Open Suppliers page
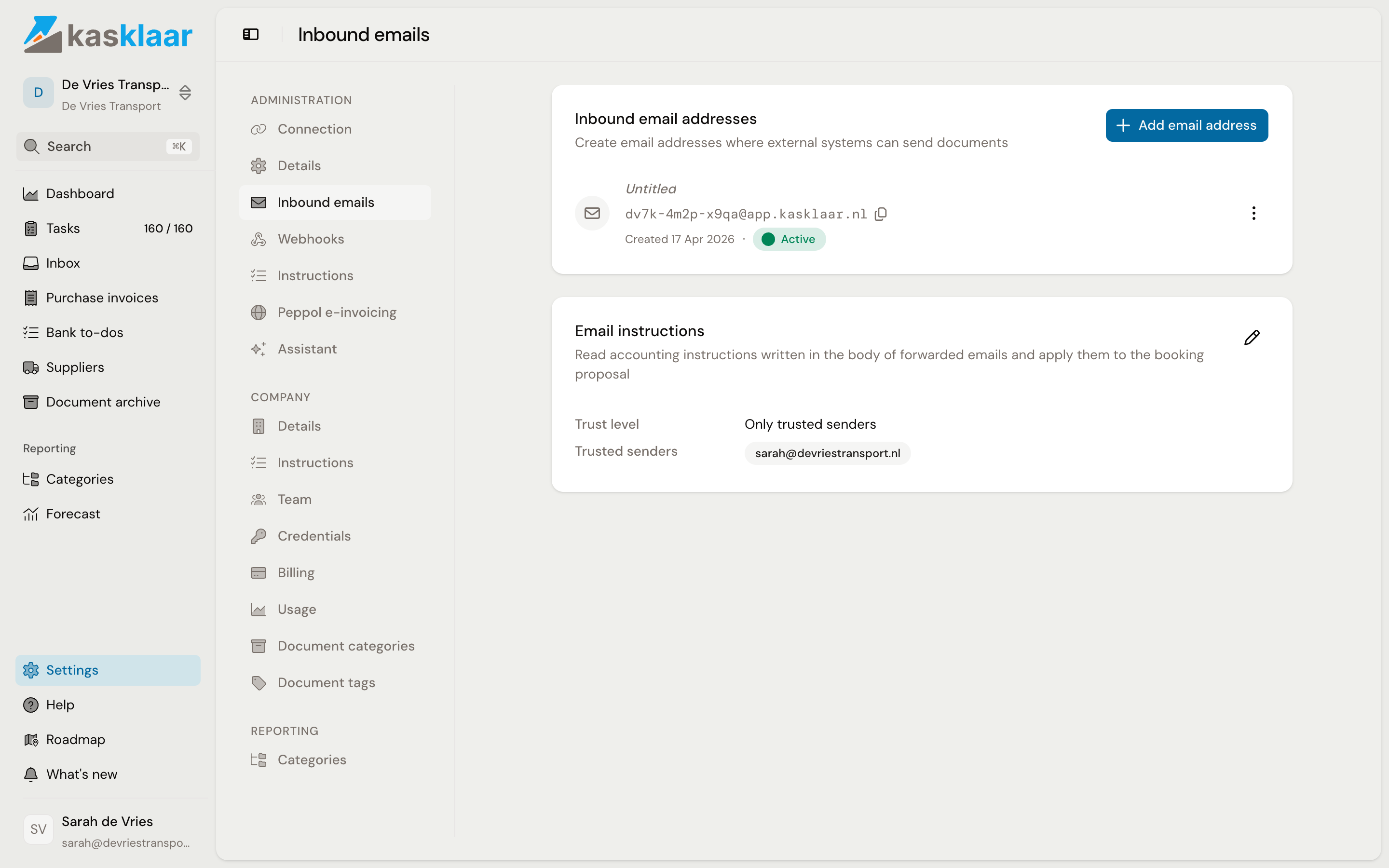The height and width of the screenshot is (868, 1389). point(108,367)
